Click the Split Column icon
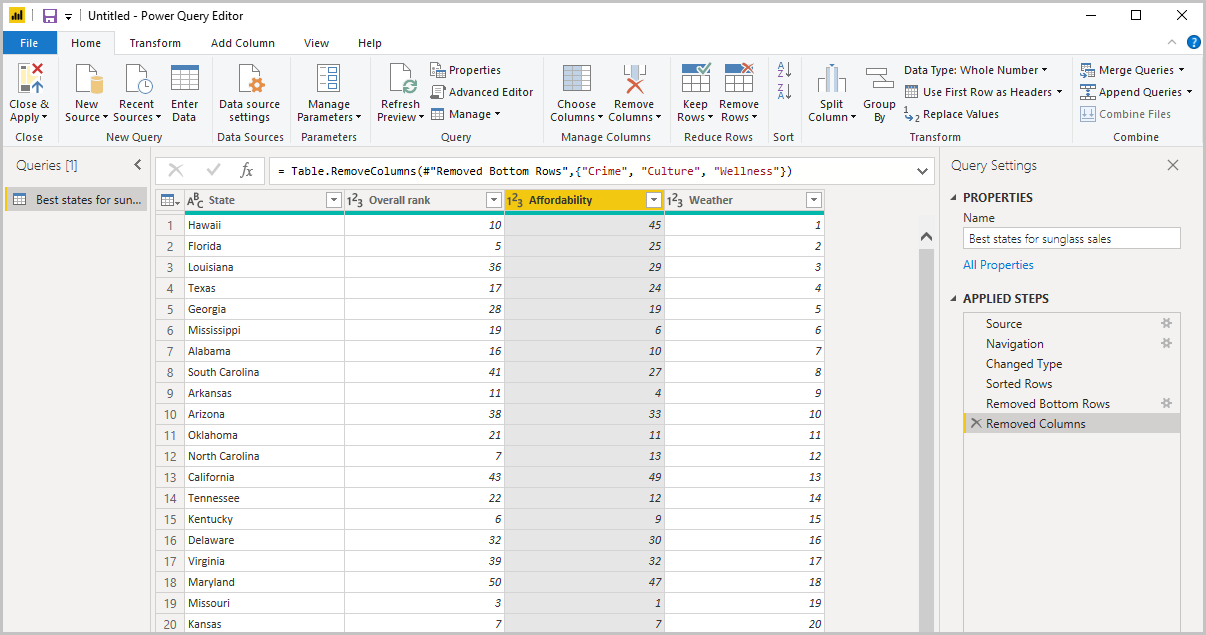This screenshot has height=635, width=1206. 832,79
